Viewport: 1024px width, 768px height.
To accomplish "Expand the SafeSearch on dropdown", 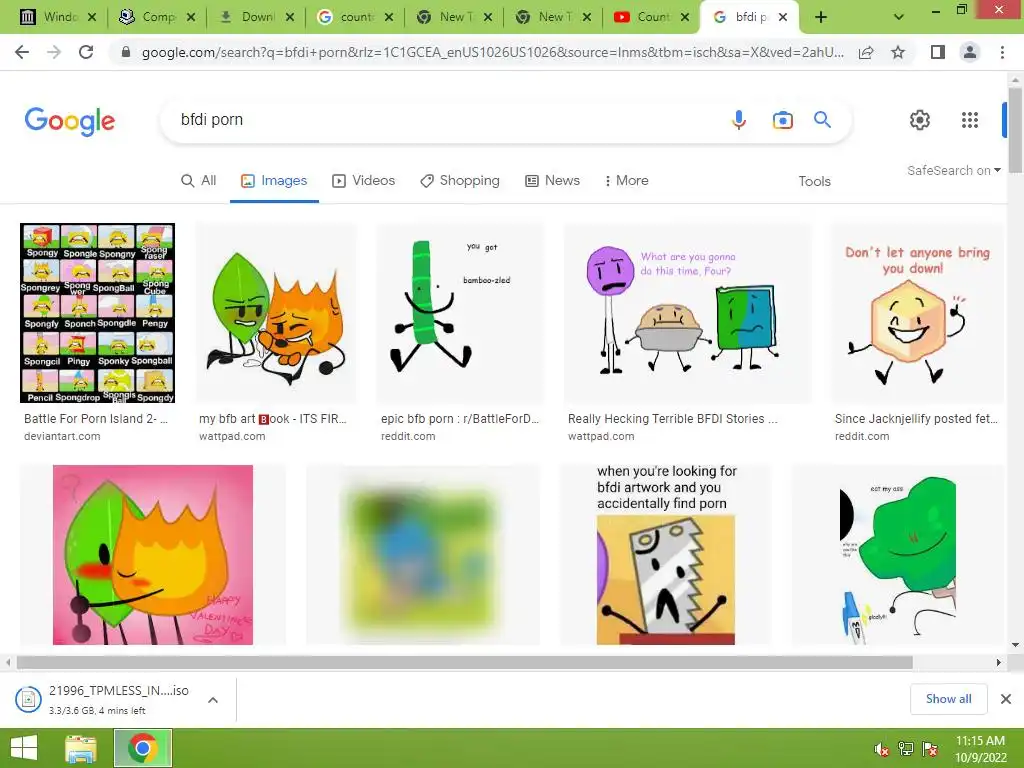I will [953, 170].
